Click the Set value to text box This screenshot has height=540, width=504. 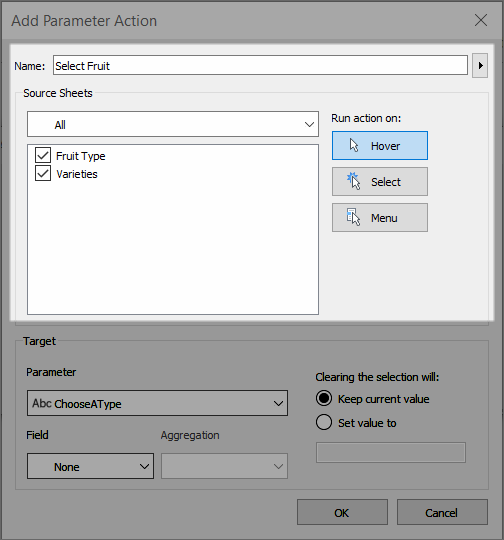pyautogui.click(x=391, y=453)
